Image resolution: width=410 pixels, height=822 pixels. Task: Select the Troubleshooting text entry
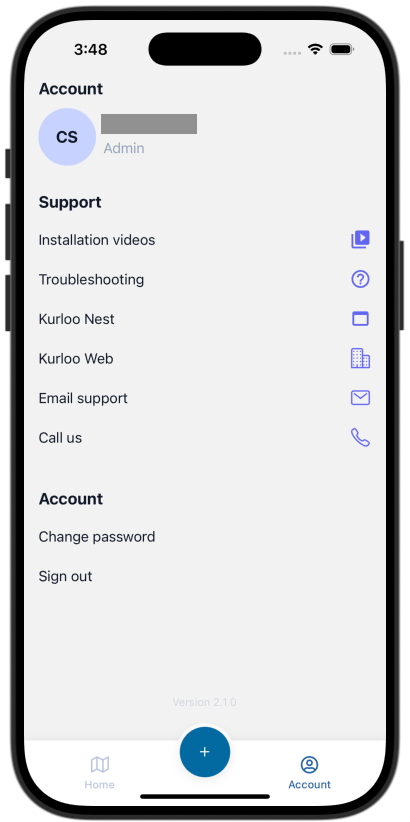91,279
